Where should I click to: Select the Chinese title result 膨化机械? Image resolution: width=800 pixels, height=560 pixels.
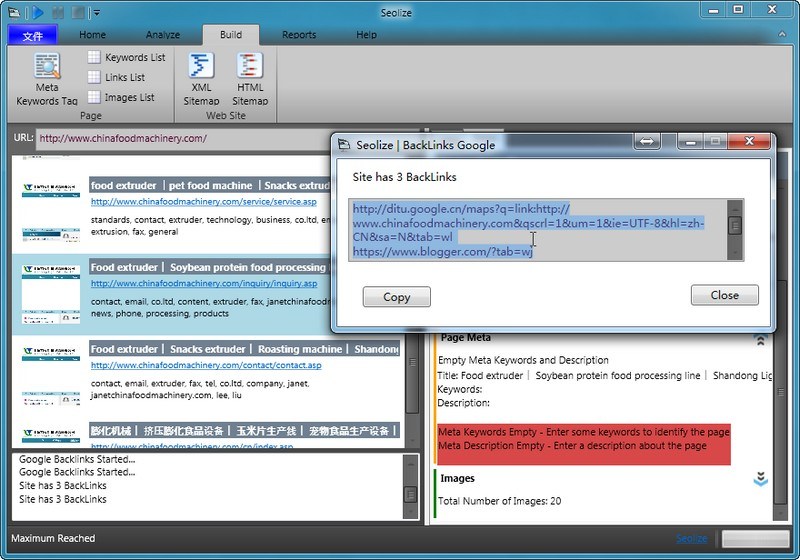point(244,430)
